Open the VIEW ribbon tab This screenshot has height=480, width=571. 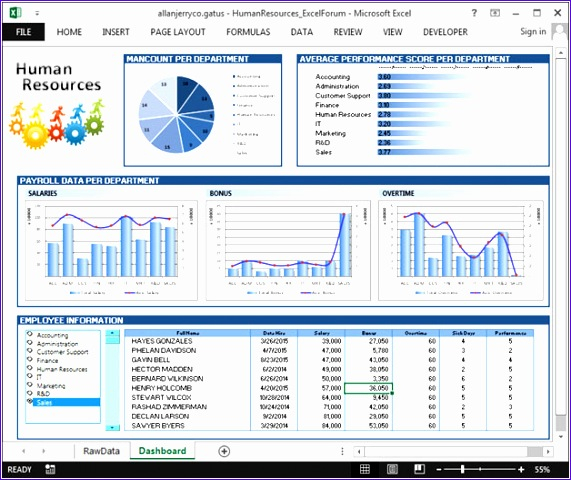click(392, 32)
